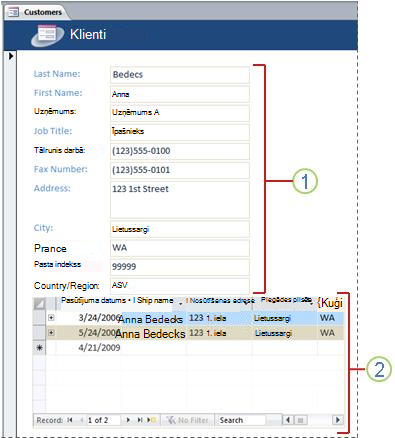
Task: Select the 5/24/2006 order date cell
Action: click(99, 333)
